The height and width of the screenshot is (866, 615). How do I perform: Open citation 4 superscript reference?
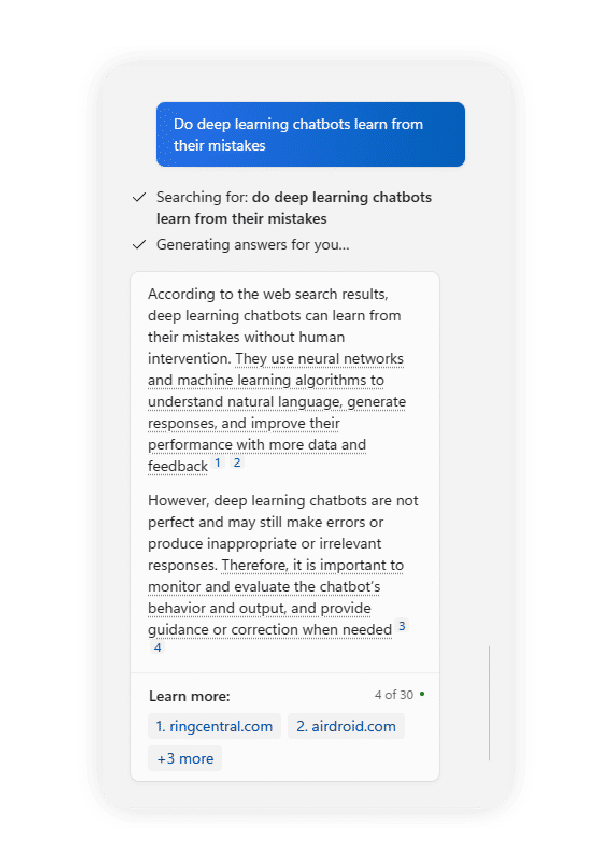[x=157, y=649]
